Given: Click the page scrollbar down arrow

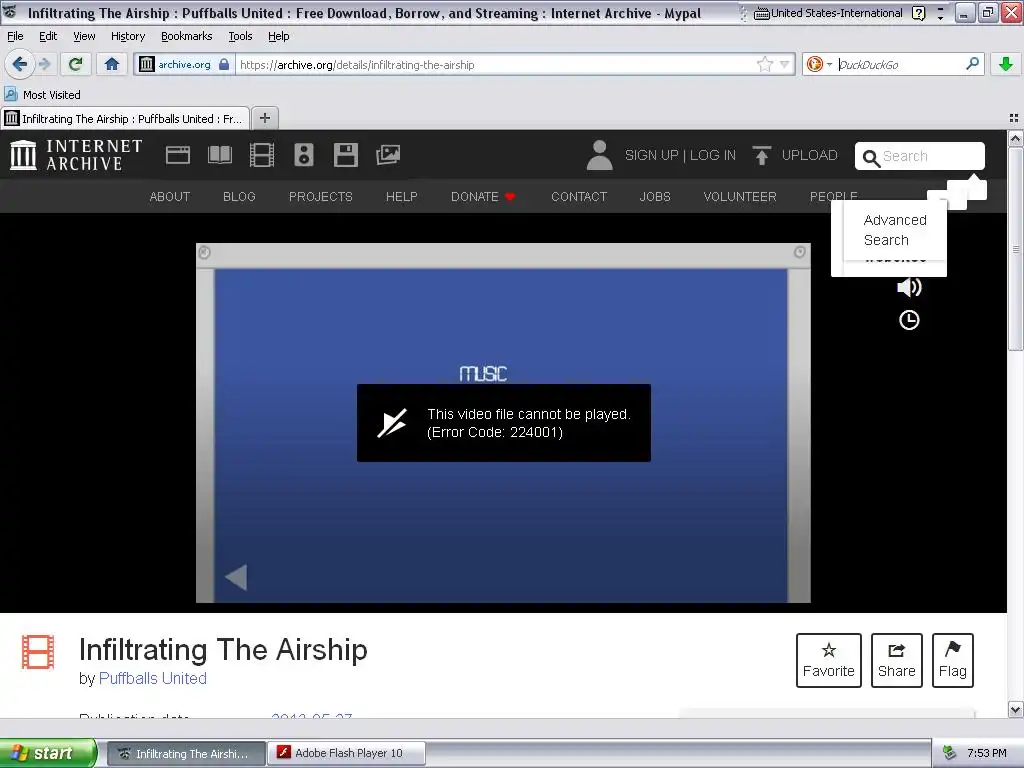Looking at the screenshot, I should pos(1015,709).
